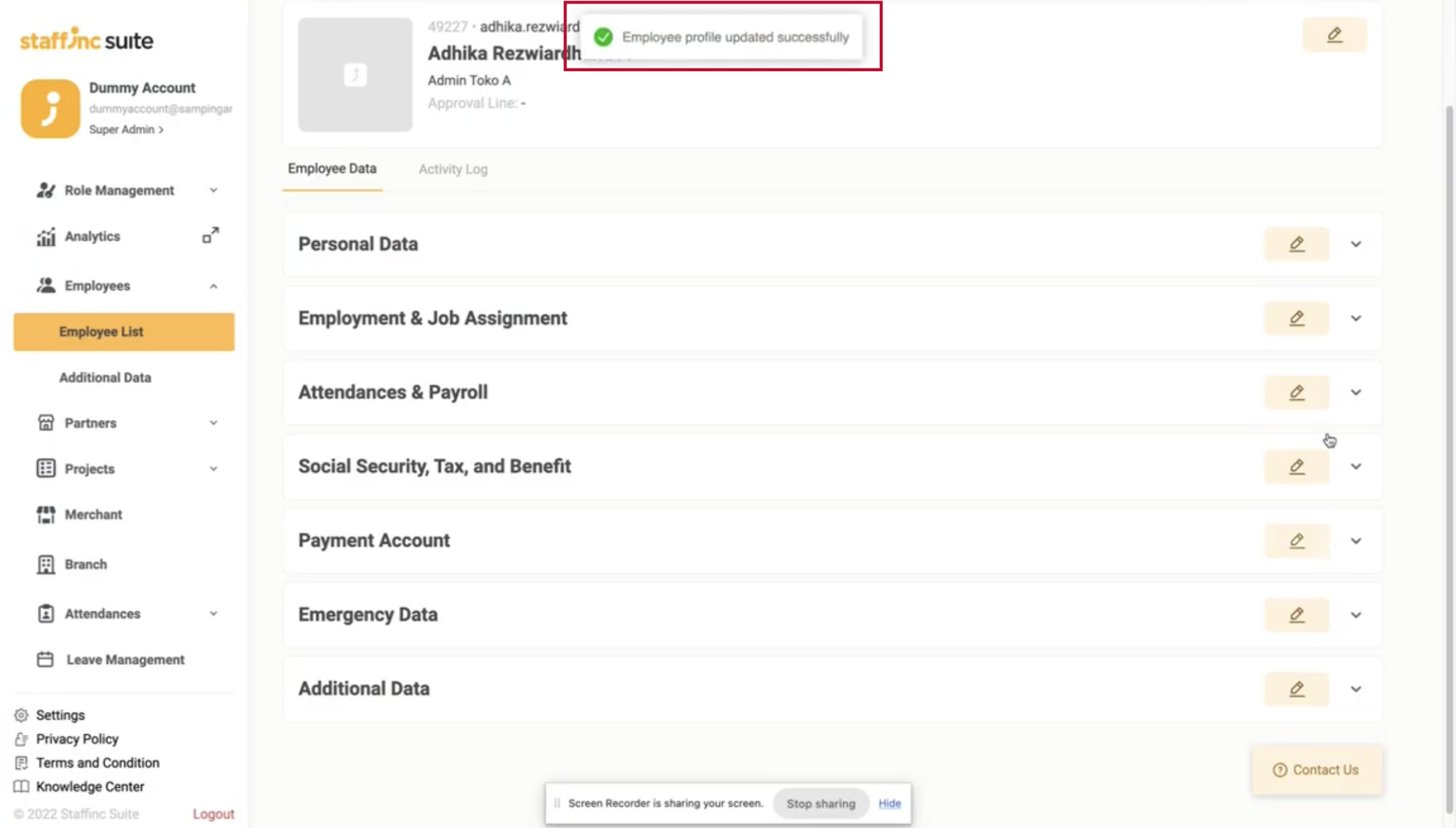Image resolution: width=1456 pixels, height=828 pixels.
Task: Open Analytics external link icon
Action: [210, 235]
